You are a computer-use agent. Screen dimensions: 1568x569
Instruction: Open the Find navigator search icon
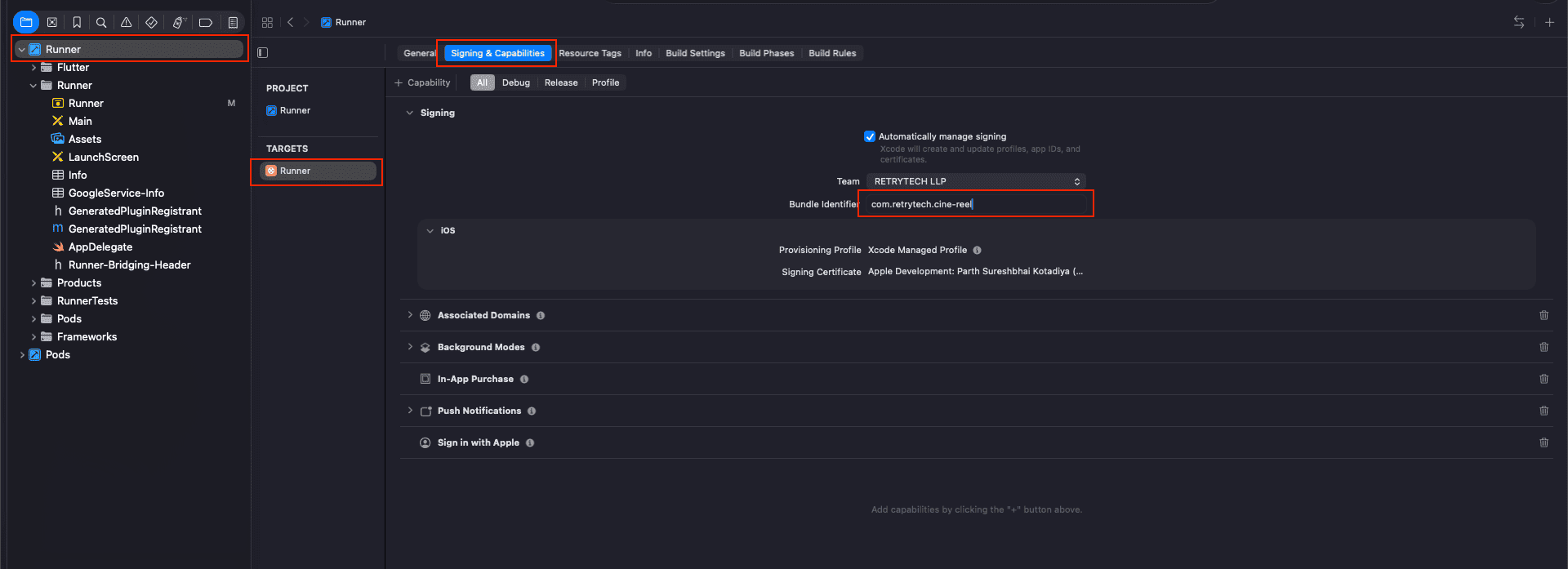[x=101, y=23]
